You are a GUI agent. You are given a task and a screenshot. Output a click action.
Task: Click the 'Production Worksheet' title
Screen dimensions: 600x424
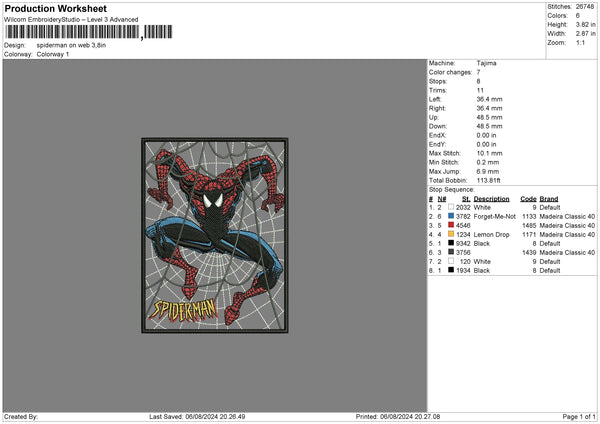[x=56, y=9]
